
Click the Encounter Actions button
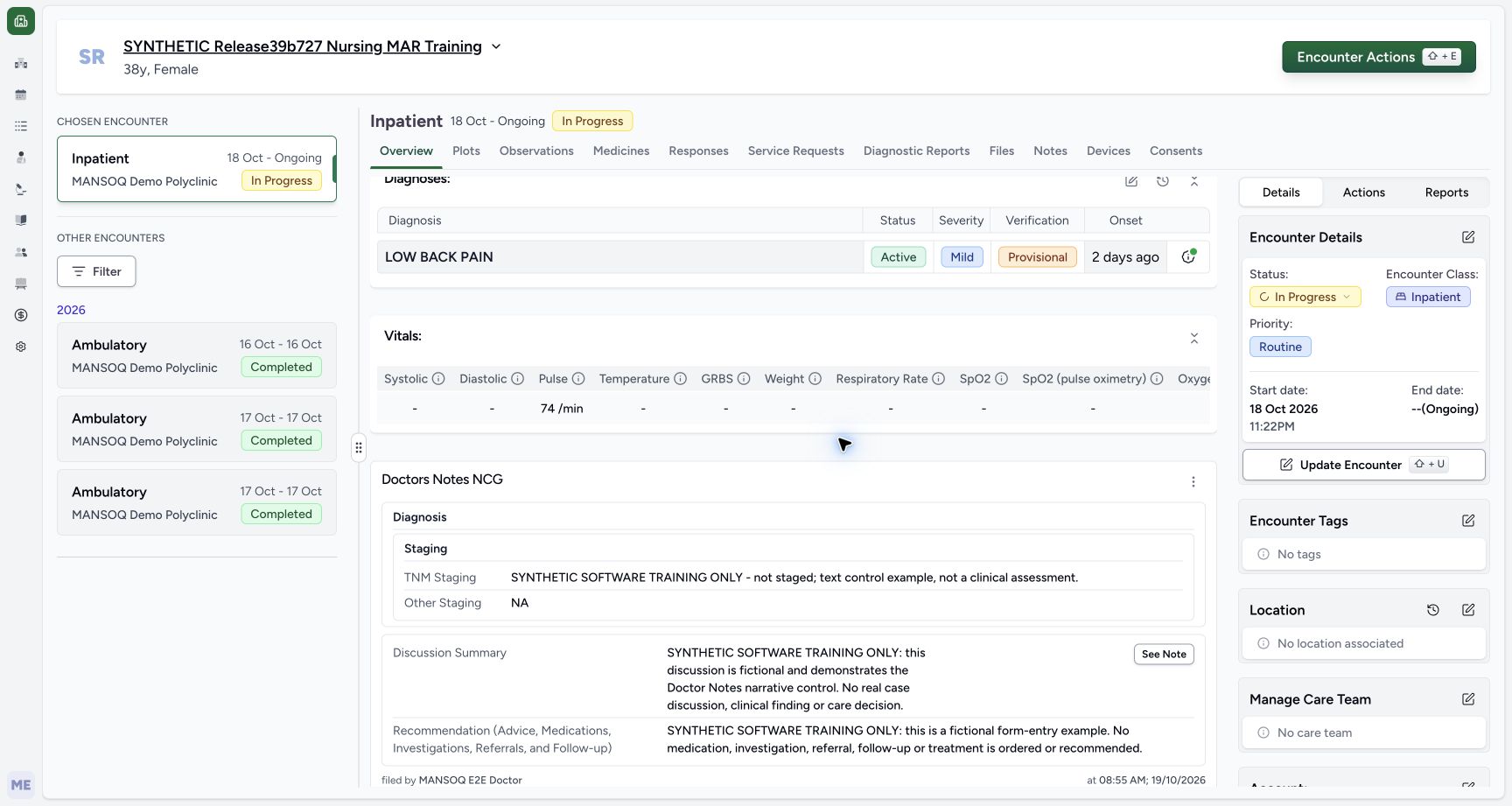click(1379, 57)
